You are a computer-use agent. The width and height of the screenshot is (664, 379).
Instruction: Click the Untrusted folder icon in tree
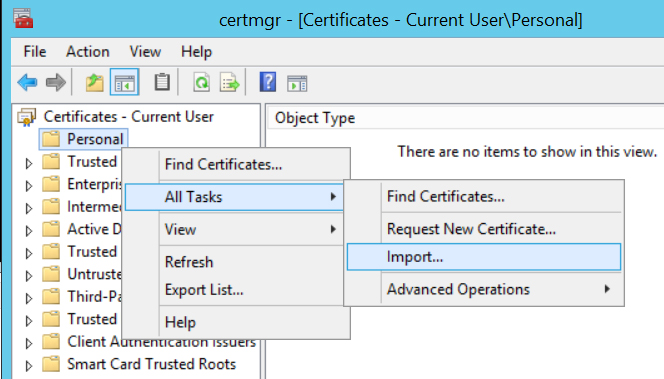tap(51, 274)
